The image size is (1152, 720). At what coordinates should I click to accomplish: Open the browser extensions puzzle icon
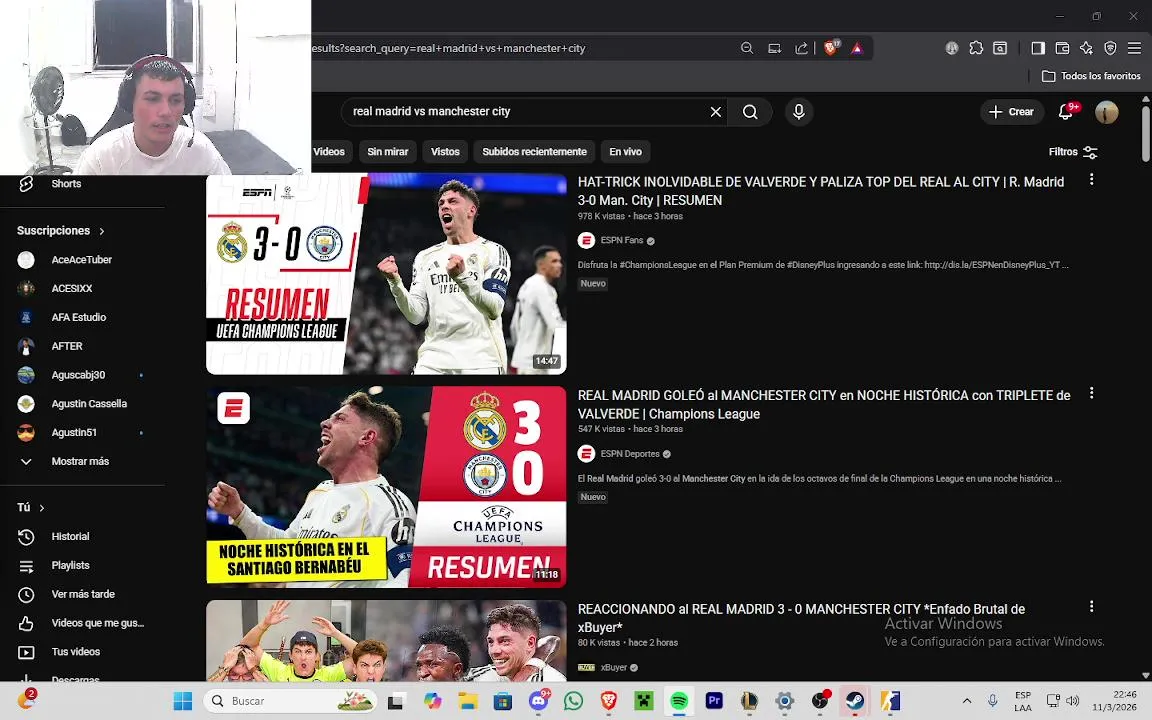point(976,48)
